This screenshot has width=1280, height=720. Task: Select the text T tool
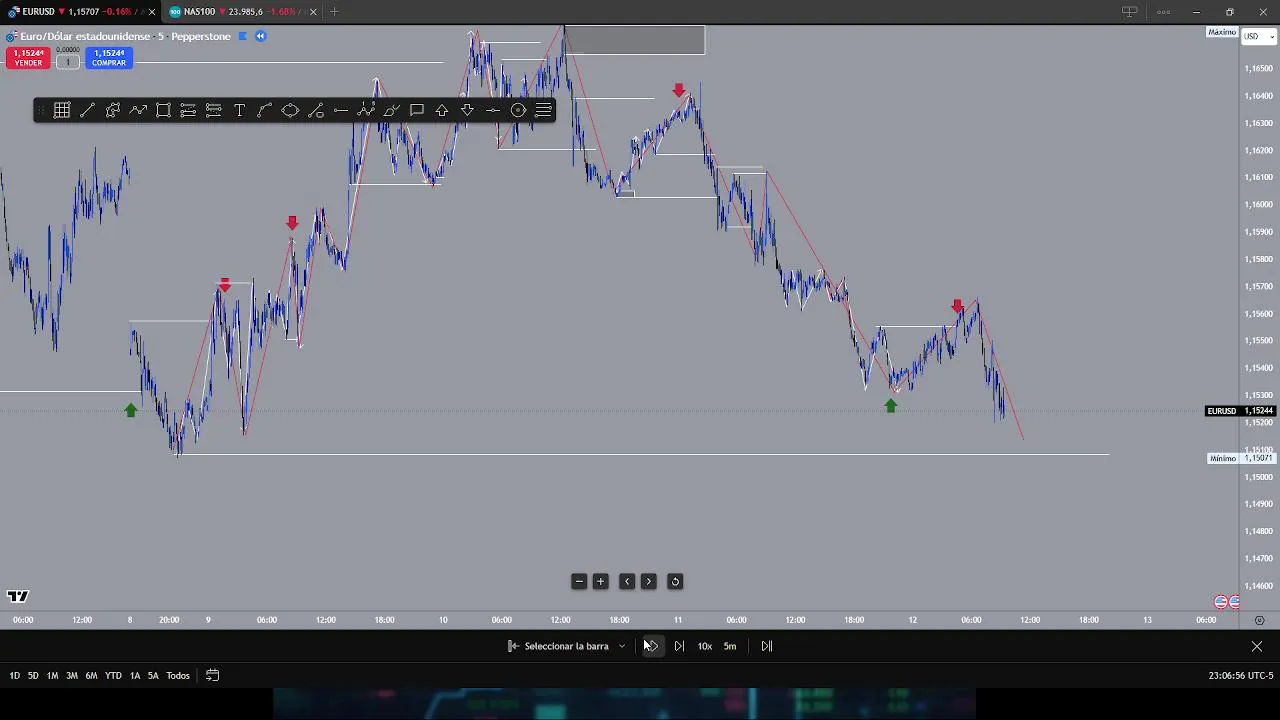point(239,110)
